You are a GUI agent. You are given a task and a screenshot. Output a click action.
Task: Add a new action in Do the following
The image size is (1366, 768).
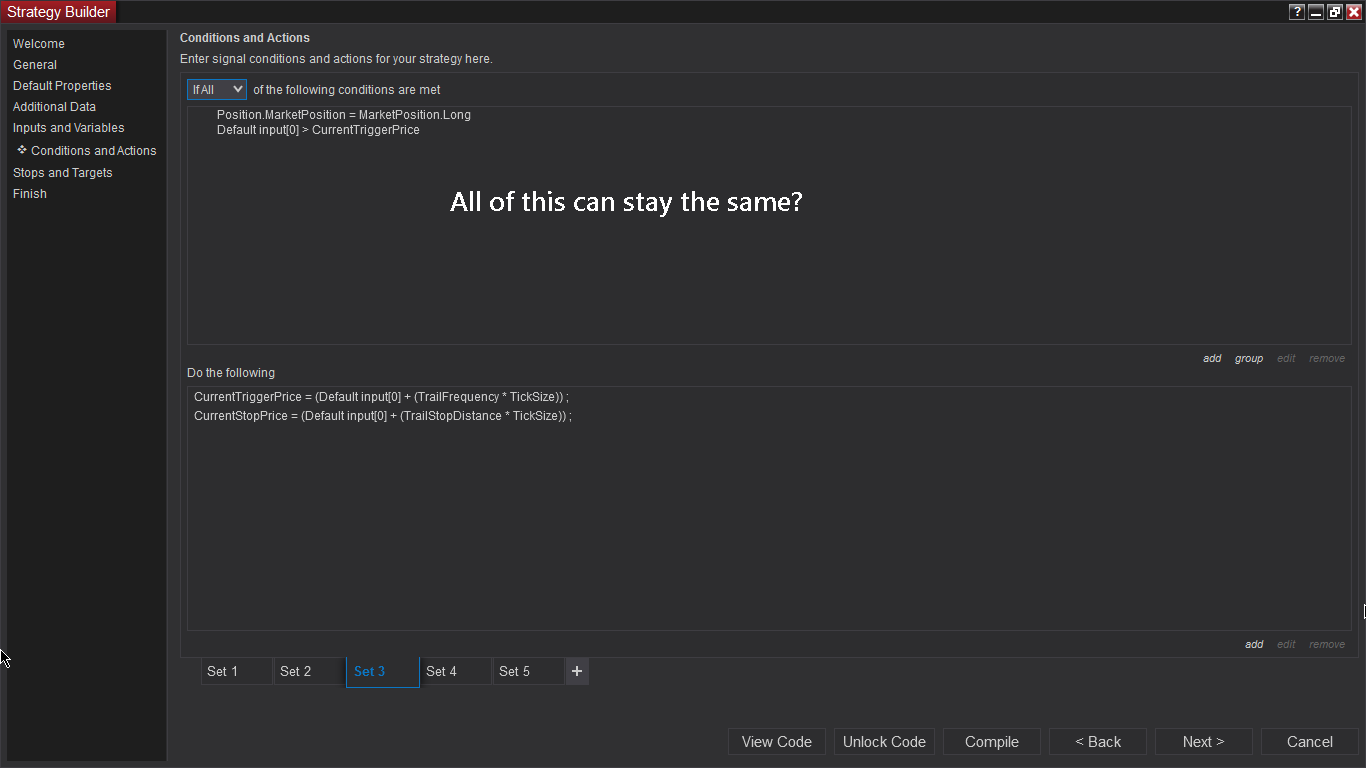click(1254, 645)
